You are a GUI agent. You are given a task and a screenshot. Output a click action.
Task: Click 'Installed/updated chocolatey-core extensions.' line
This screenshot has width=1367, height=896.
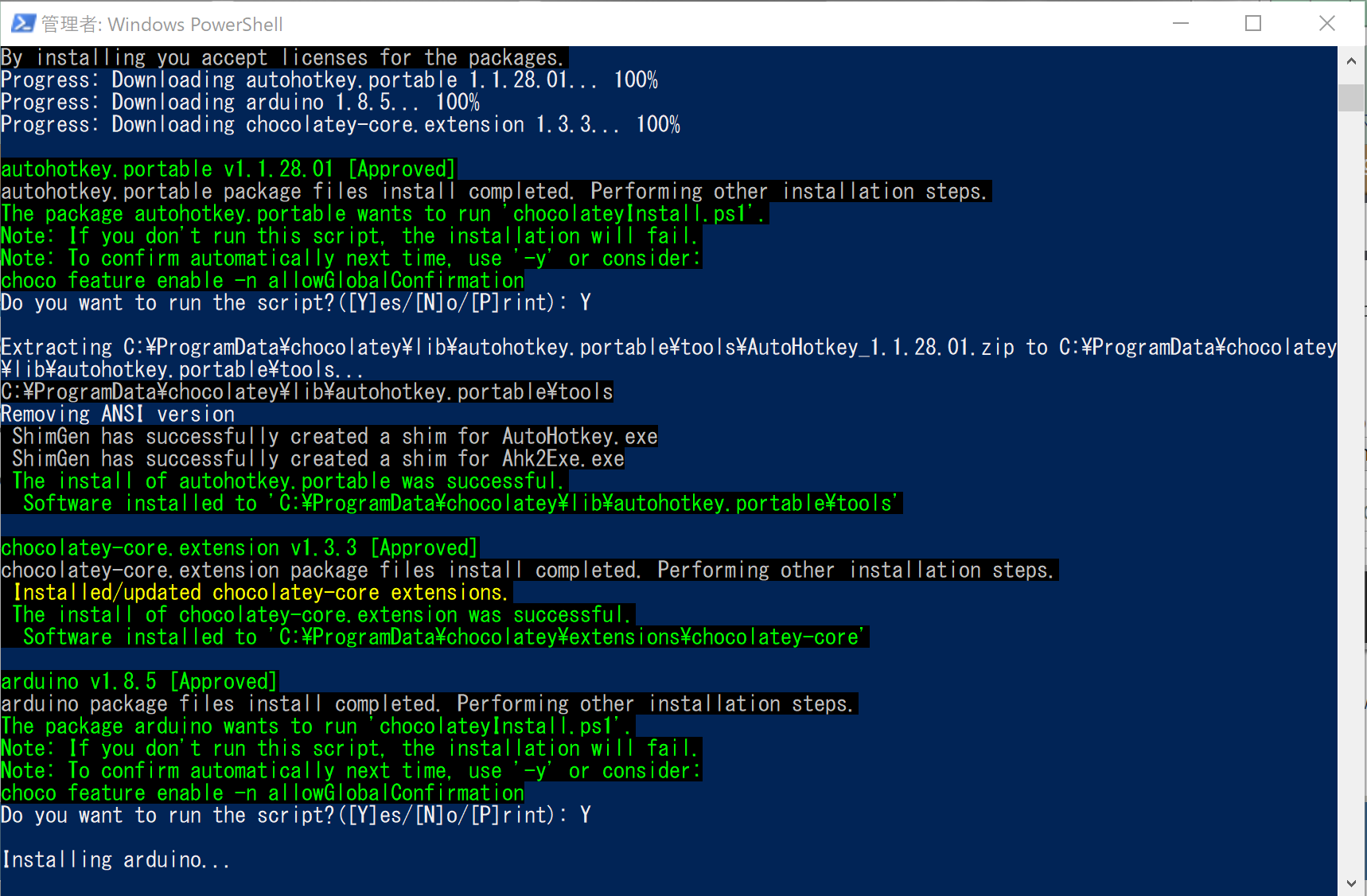pos(261,592)
